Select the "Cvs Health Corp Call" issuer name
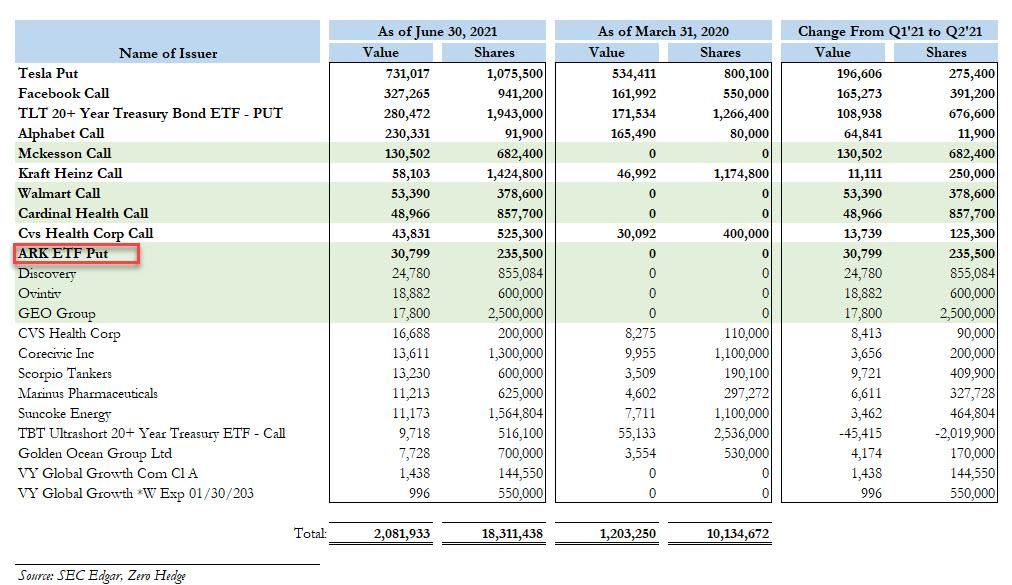Screen dimensions: 1012x585 click(85, 234)
